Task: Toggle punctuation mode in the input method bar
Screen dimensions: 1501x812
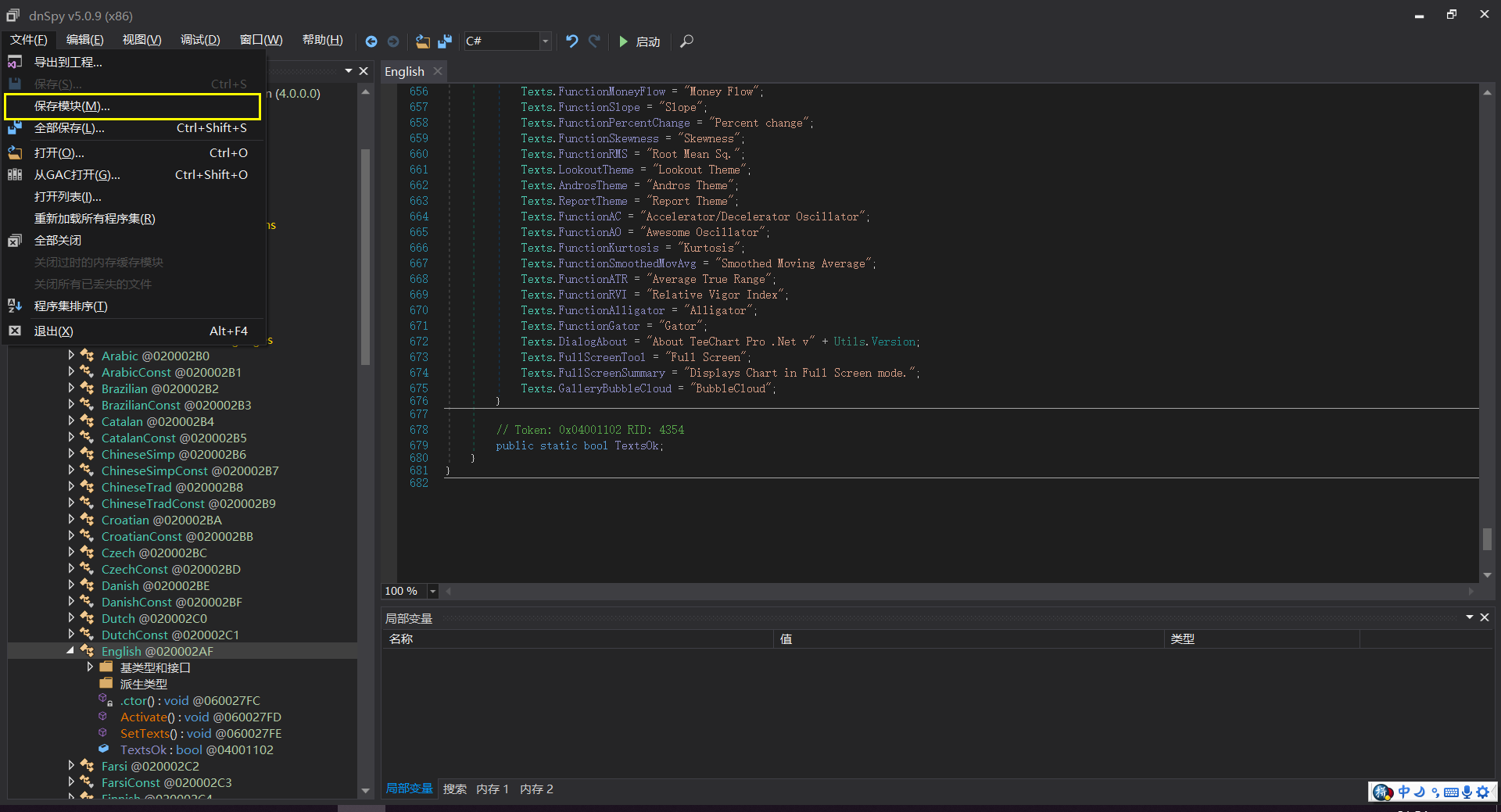Action: (1435, 792)
